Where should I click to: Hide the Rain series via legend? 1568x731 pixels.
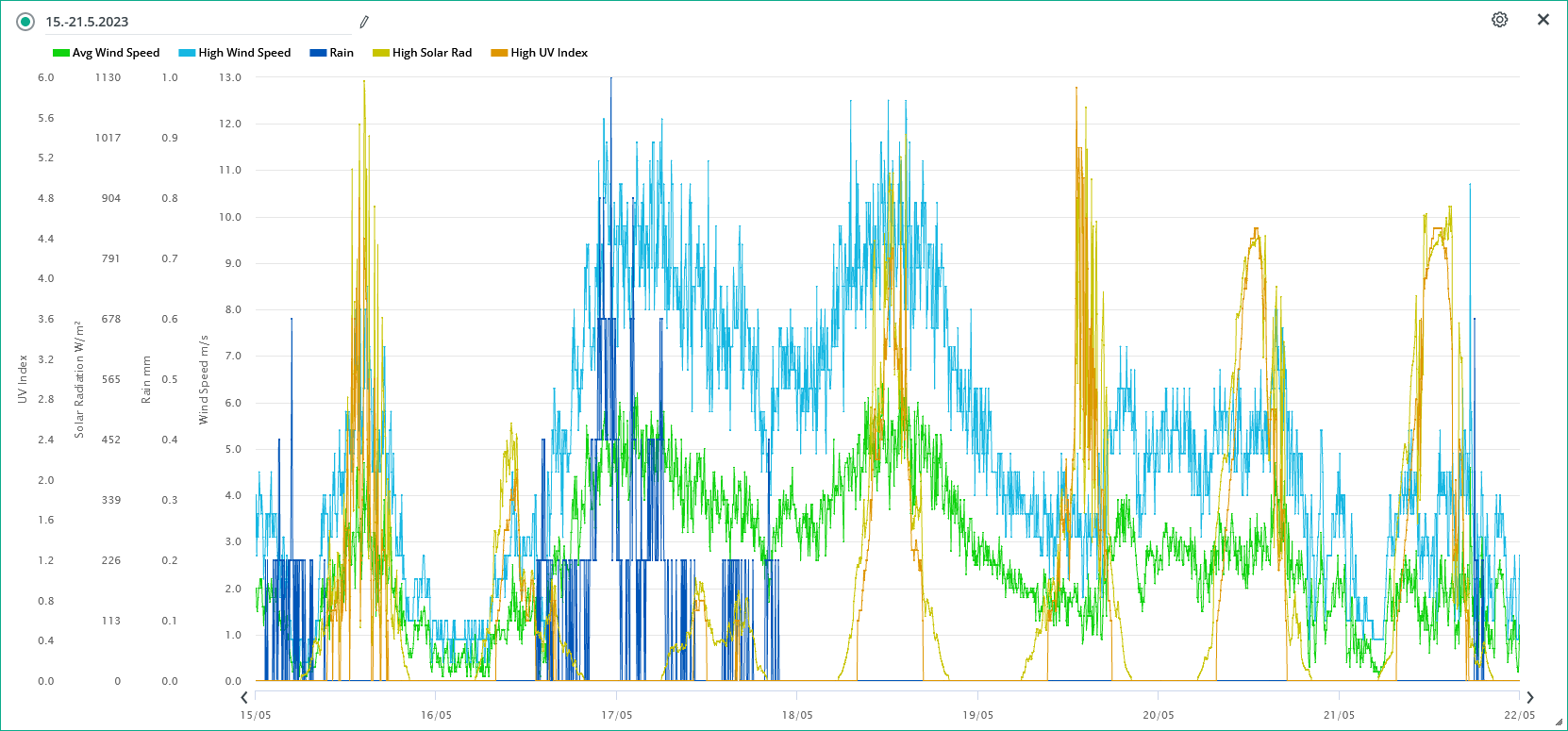click(332, 53)
